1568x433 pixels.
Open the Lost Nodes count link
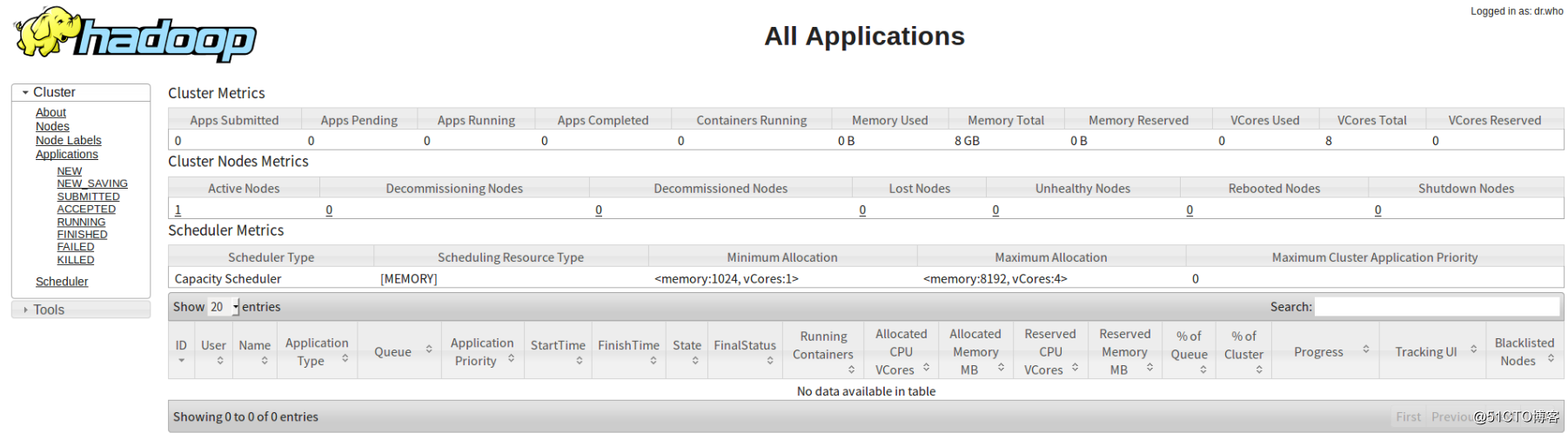tap(862, 210)
